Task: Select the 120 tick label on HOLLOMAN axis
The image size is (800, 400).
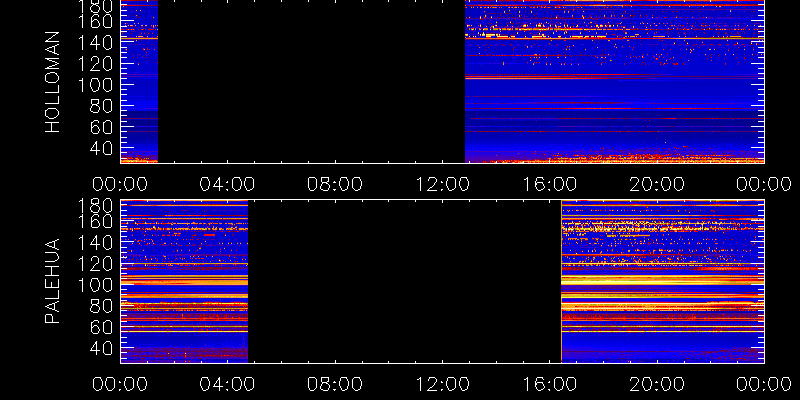Action: tap(96, 64)
